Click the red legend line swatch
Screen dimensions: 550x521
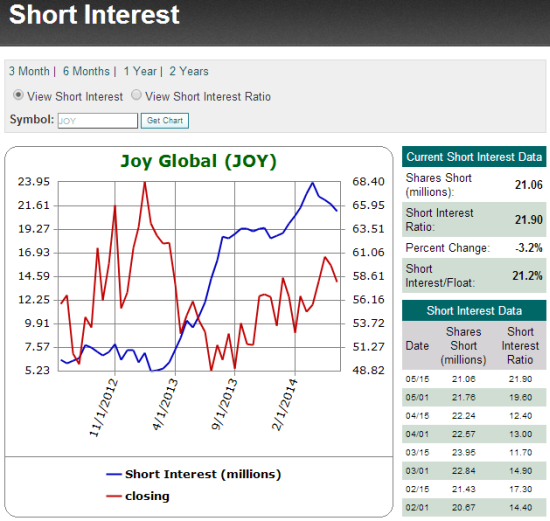(114, 496)
